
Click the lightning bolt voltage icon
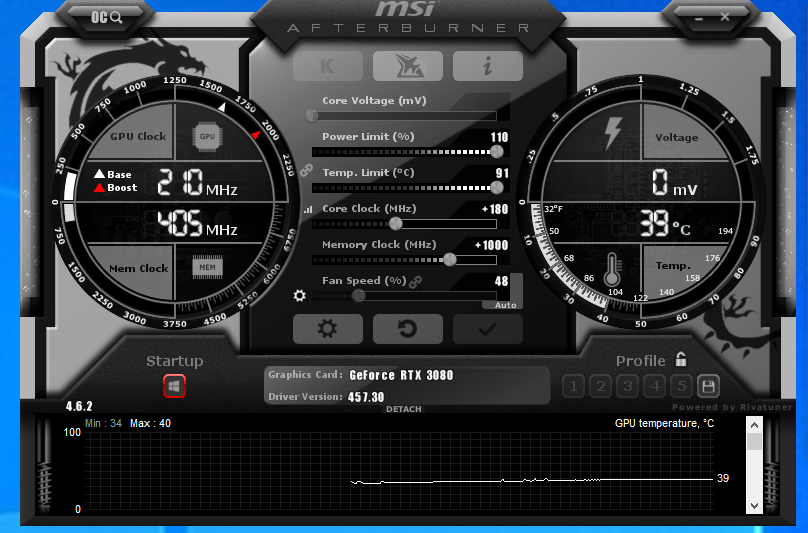tap(613, 133)
